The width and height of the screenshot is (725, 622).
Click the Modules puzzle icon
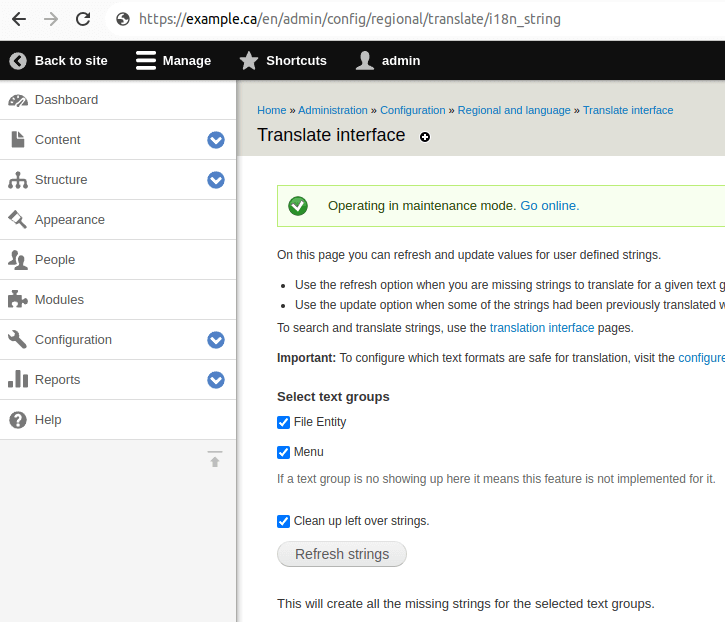point(18,300)
